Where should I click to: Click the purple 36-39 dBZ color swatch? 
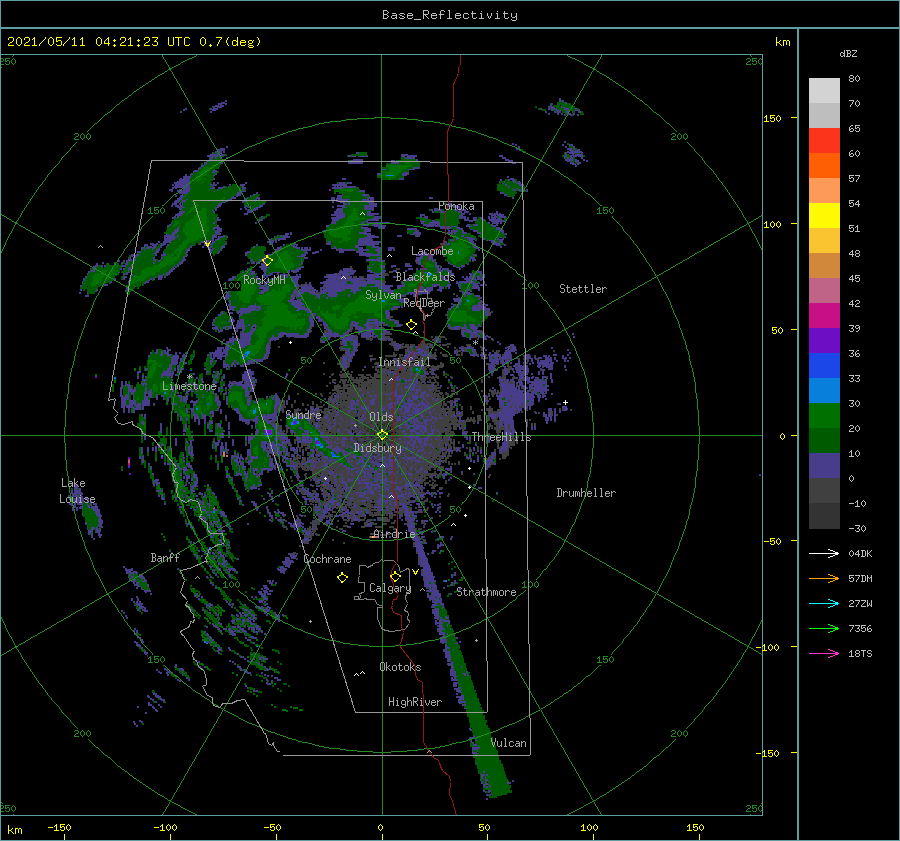(824, 341)
